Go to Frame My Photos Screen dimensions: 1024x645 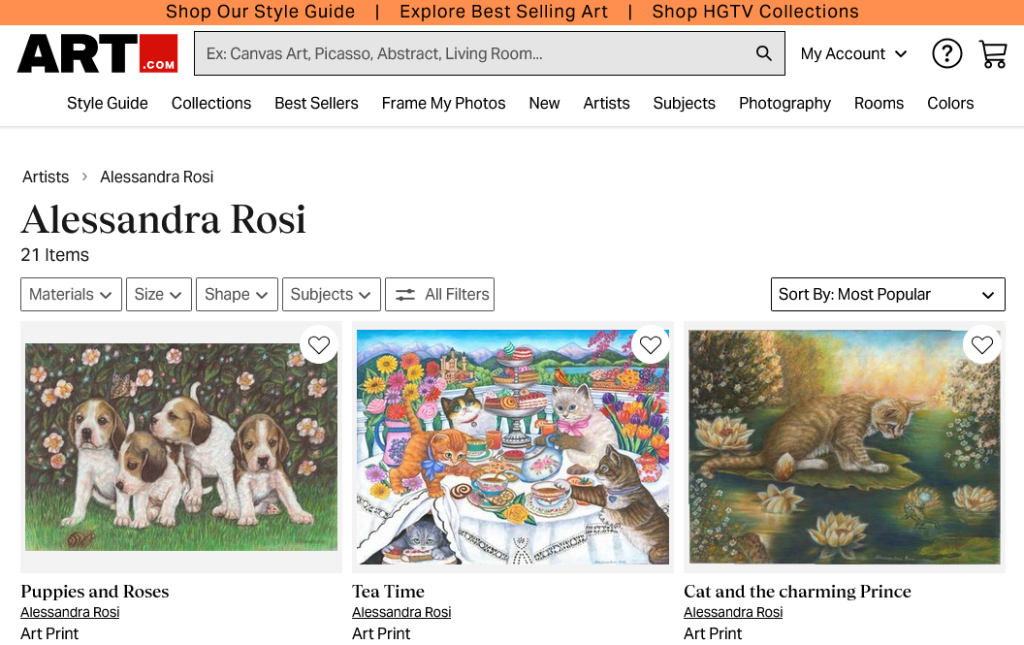(x=443, y=103)
